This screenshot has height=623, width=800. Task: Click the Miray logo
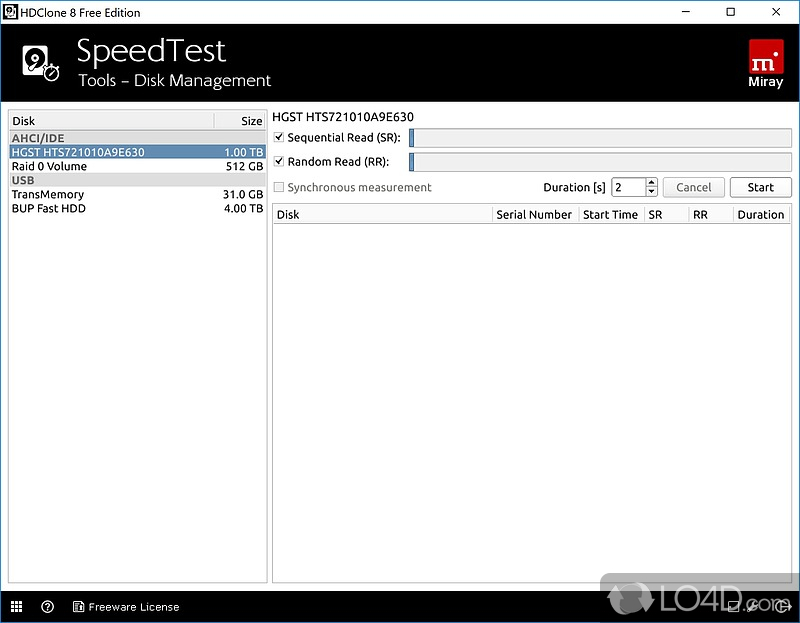(765, 64)
